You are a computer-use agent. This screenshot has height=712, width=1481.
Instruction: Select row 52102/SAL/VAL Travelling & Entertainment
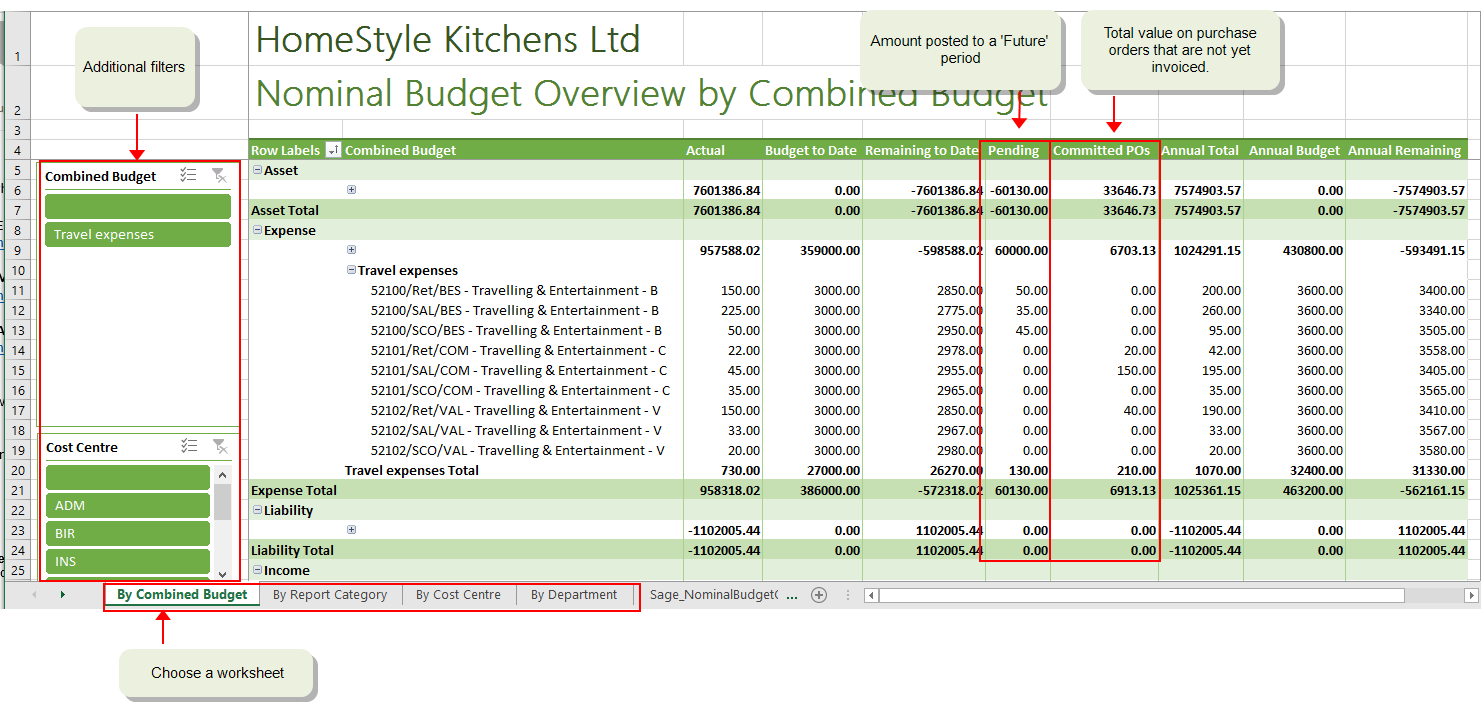(x=515, y=430)
